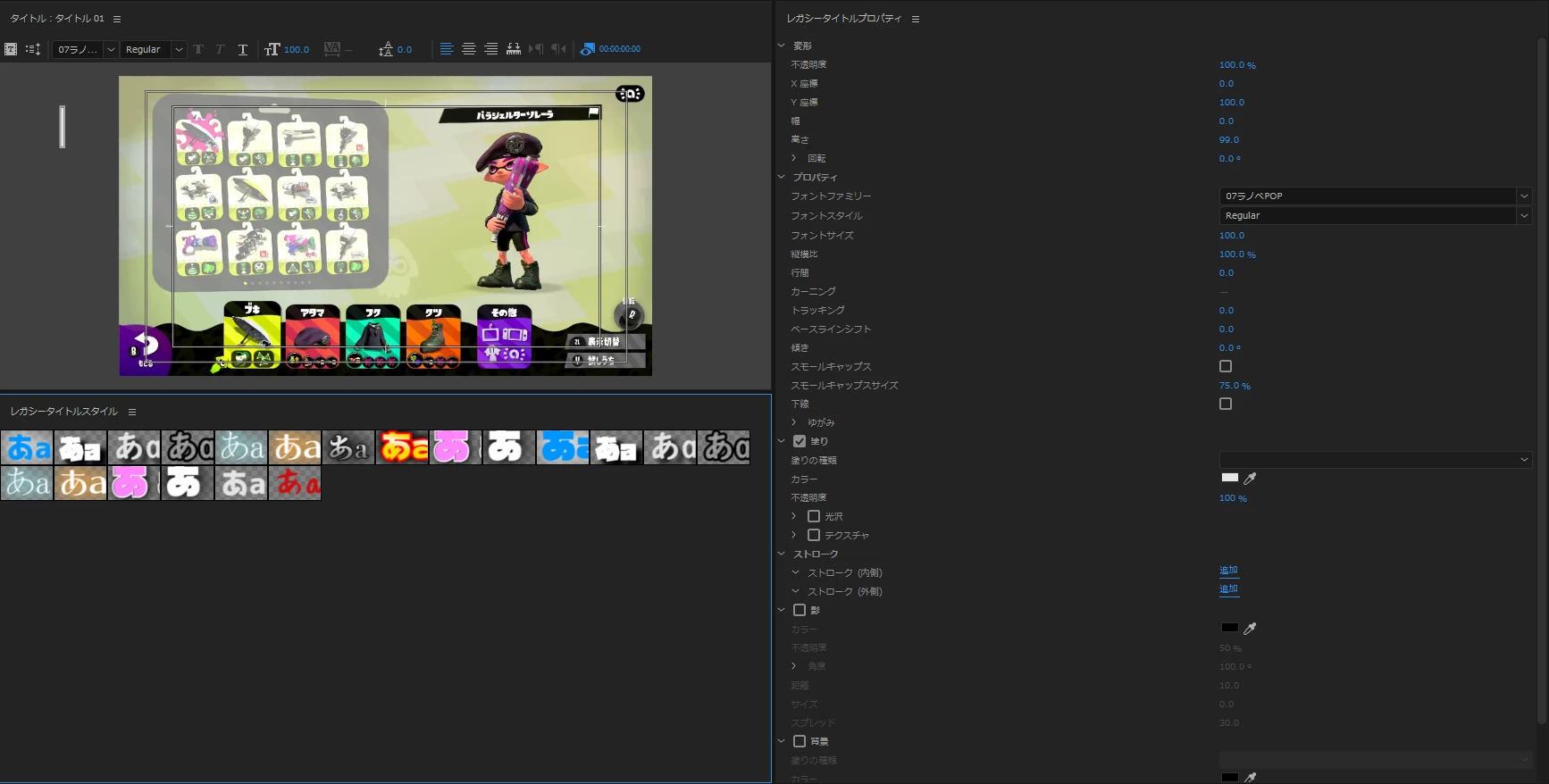This screenshot has height=784, width=1549.
Task: Enable 光沢 sheen checkbox
Action: coord(814,516)
